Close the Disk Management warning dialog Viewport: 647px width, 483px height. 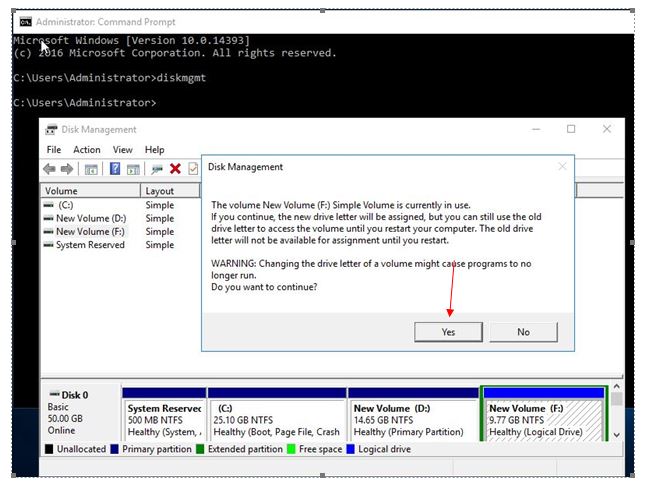562,167
